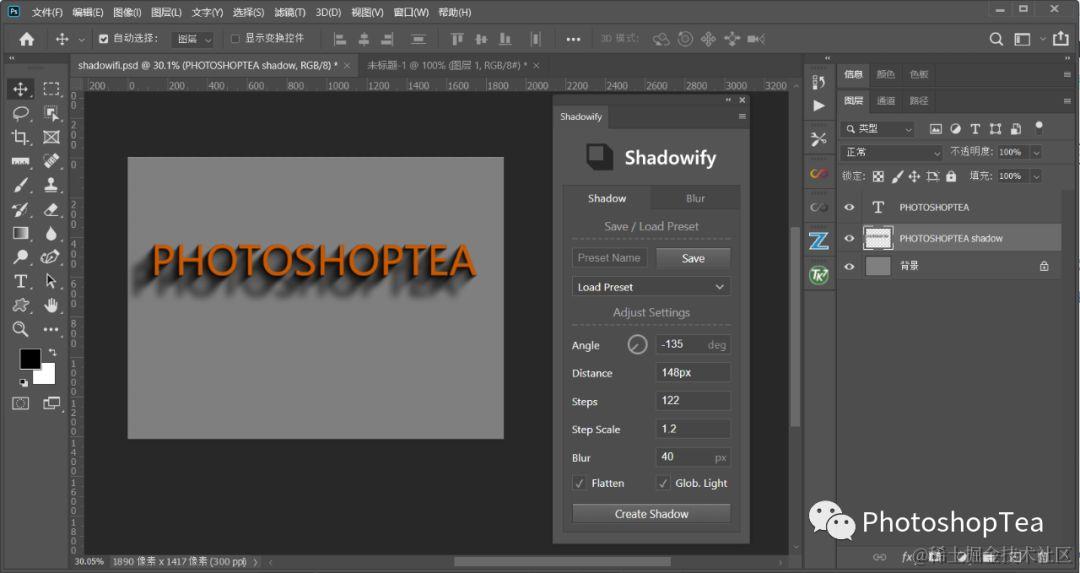Open the three-dot more align options
Viewport: 1080px width, 573px height.
pos(573,39)
